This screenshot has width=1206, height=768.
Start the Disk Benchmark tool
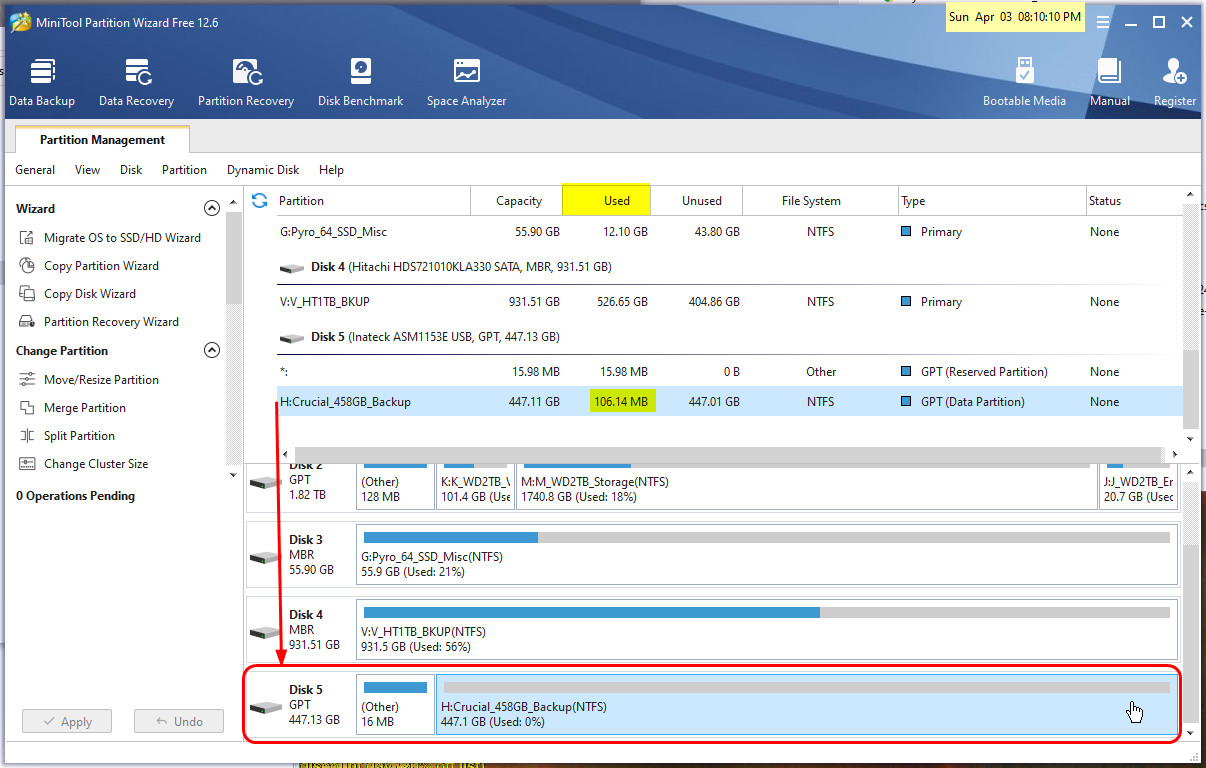360,82
